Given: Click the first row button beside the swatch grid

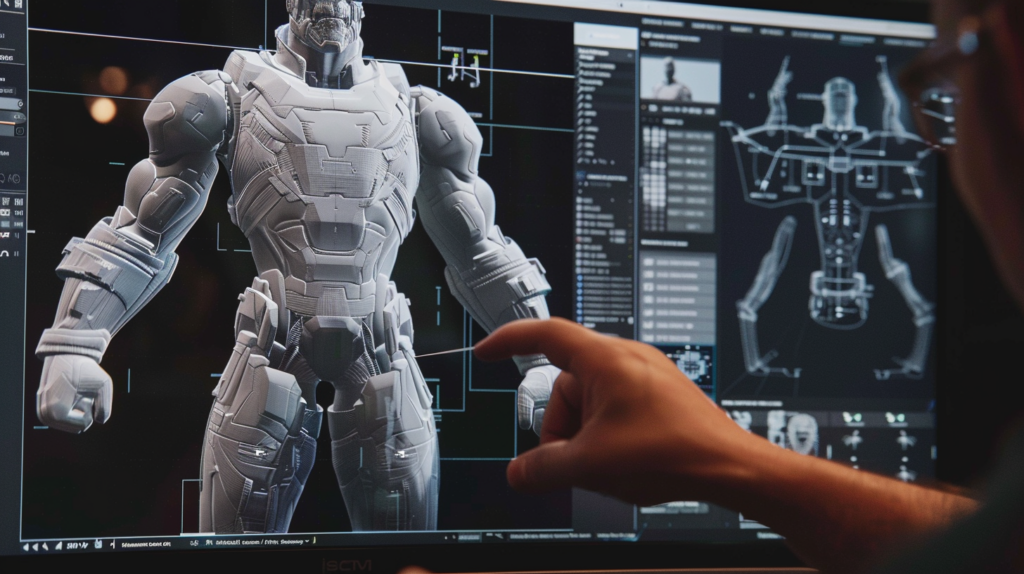Looking at the screenshot, I should point(690,135).
